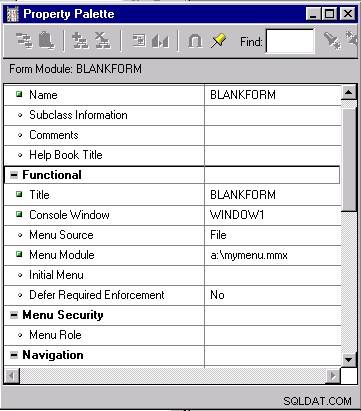Image resolution: width=361 pixels, height=411 pixels.
Task: Click the vertical scrollbar up arrow
Action: (x=349, y=92)
